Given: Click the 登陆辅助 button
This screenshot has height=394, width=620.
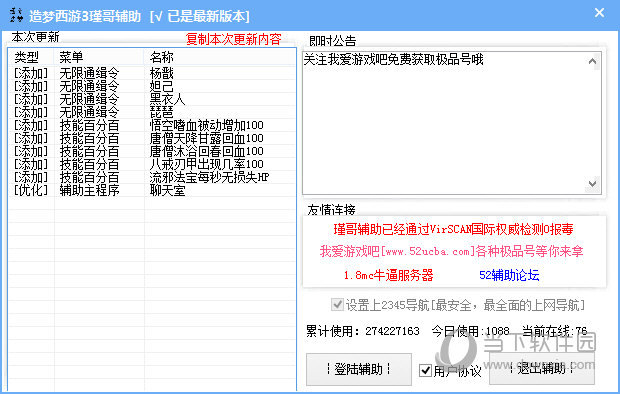Looking at the screenshot, I should click(359, 369).
